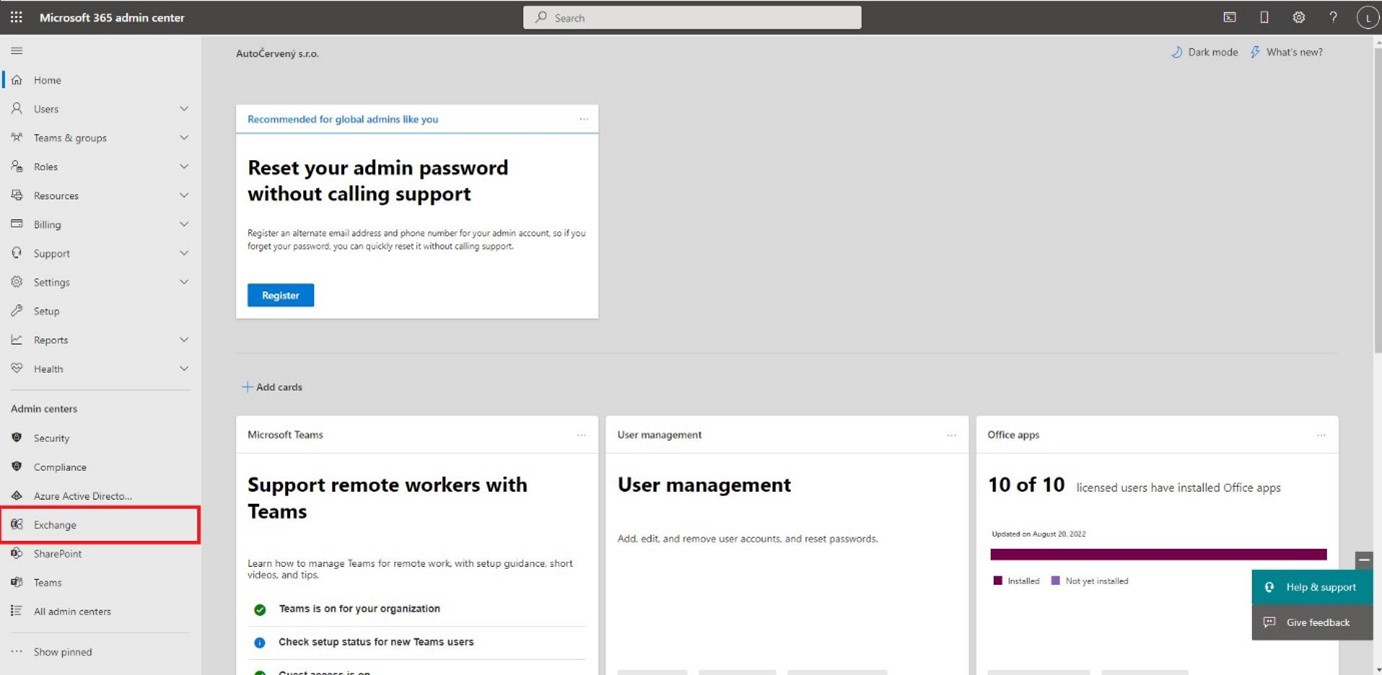Viewport: 1382px width, 675px height.
Task: Click Give feedback button
Action: (x=1311, y=622)
